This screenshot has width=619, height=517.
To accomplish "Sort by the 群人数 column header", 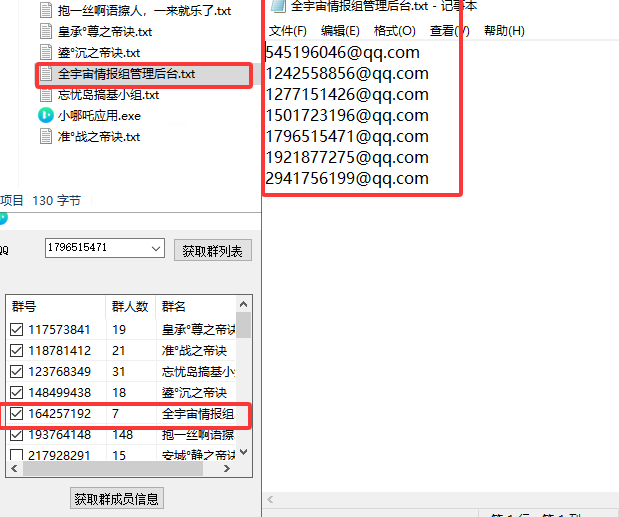I will point(131,307).
